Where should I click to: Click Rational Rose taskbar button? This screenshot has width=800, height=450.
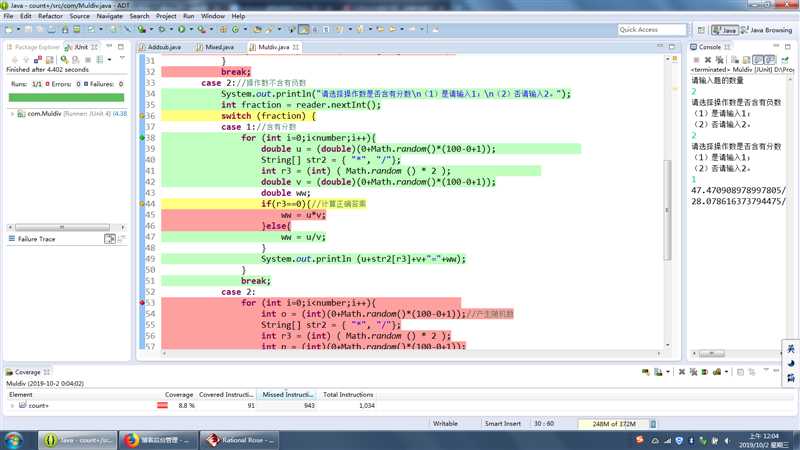pos(239,440)
